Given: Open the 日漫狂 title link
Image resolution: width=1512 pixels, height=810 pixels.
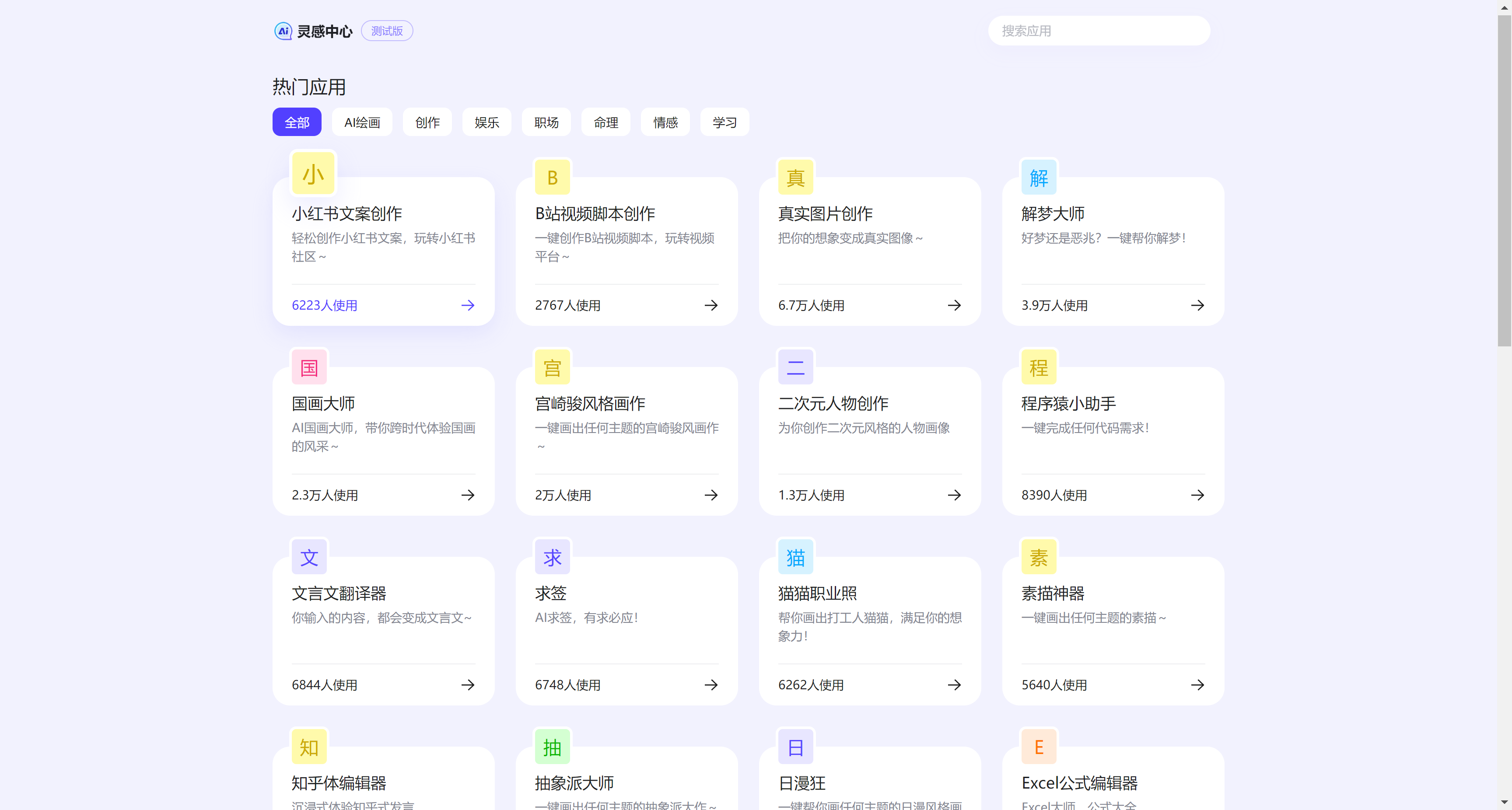Looking at the screenshot, I should 802,783.
